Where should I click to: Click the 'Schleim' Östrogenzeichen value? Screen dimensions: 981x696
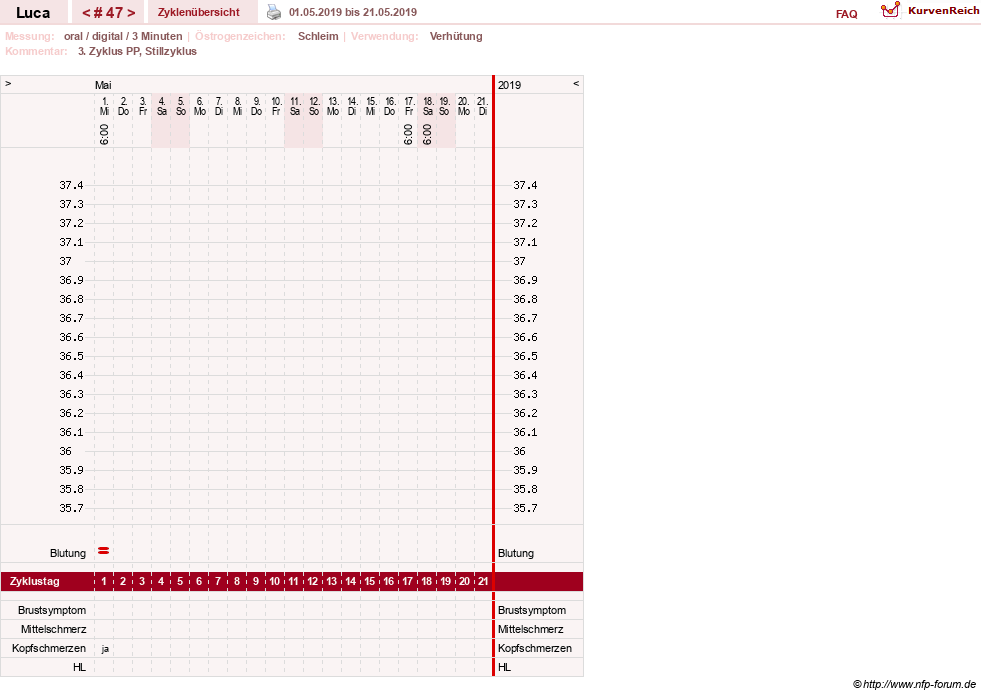[318, 36]
